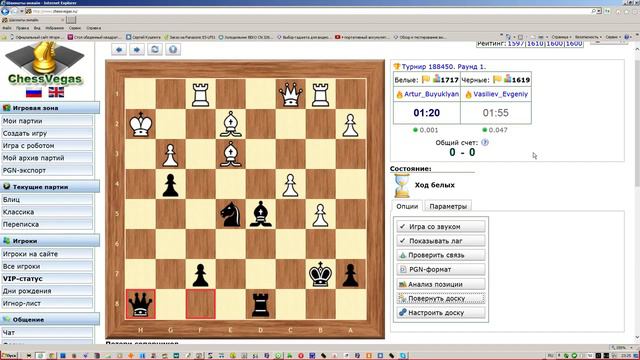Screen dimensions: 640x360
Task: Click the ChessVegas logo
Action: [x=45, y=64]
